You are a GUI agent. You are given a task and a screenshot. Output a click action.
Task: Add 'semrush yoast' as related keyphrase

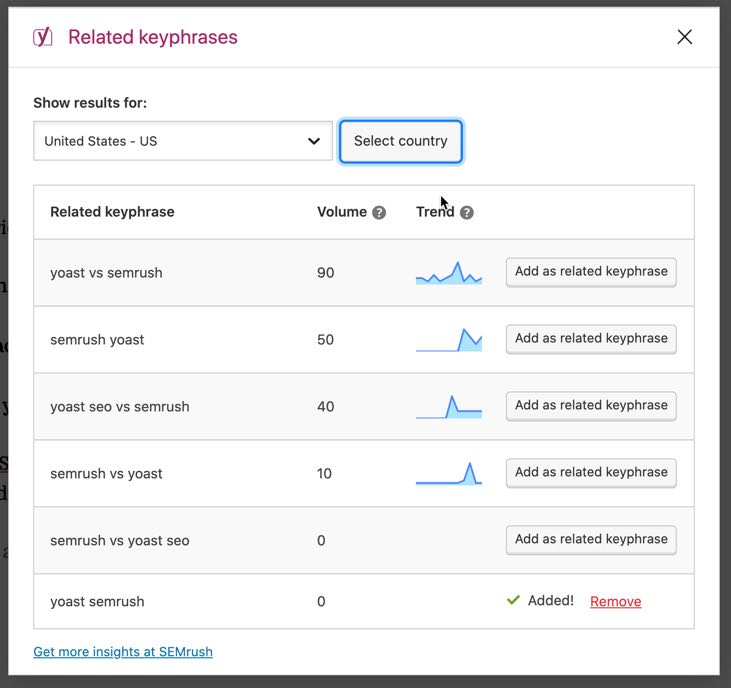[591, 339]
